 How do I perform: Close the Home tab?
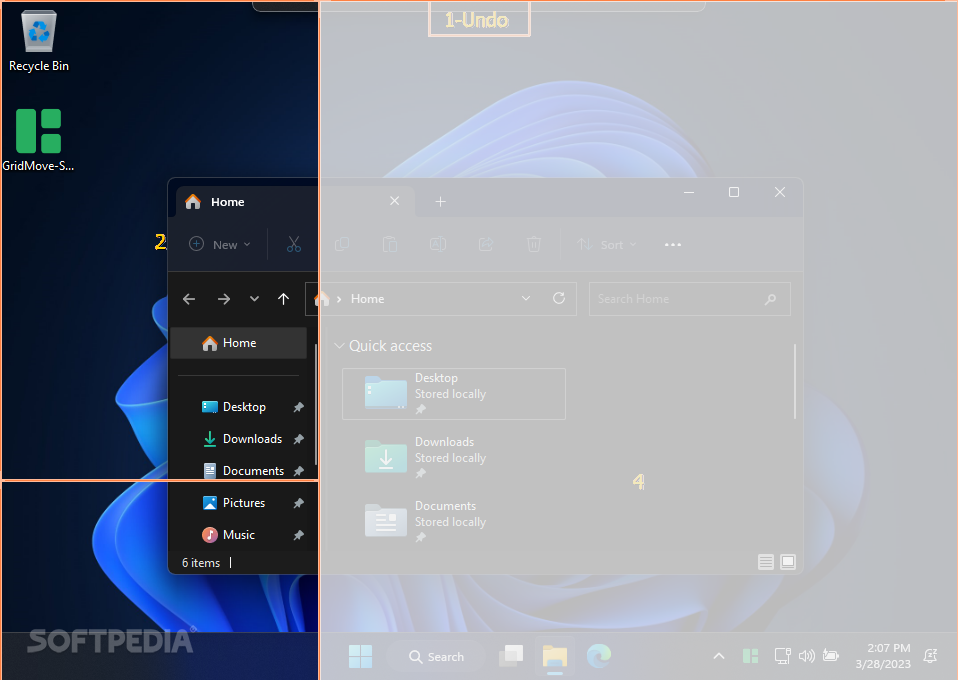[x=395, y=201]
